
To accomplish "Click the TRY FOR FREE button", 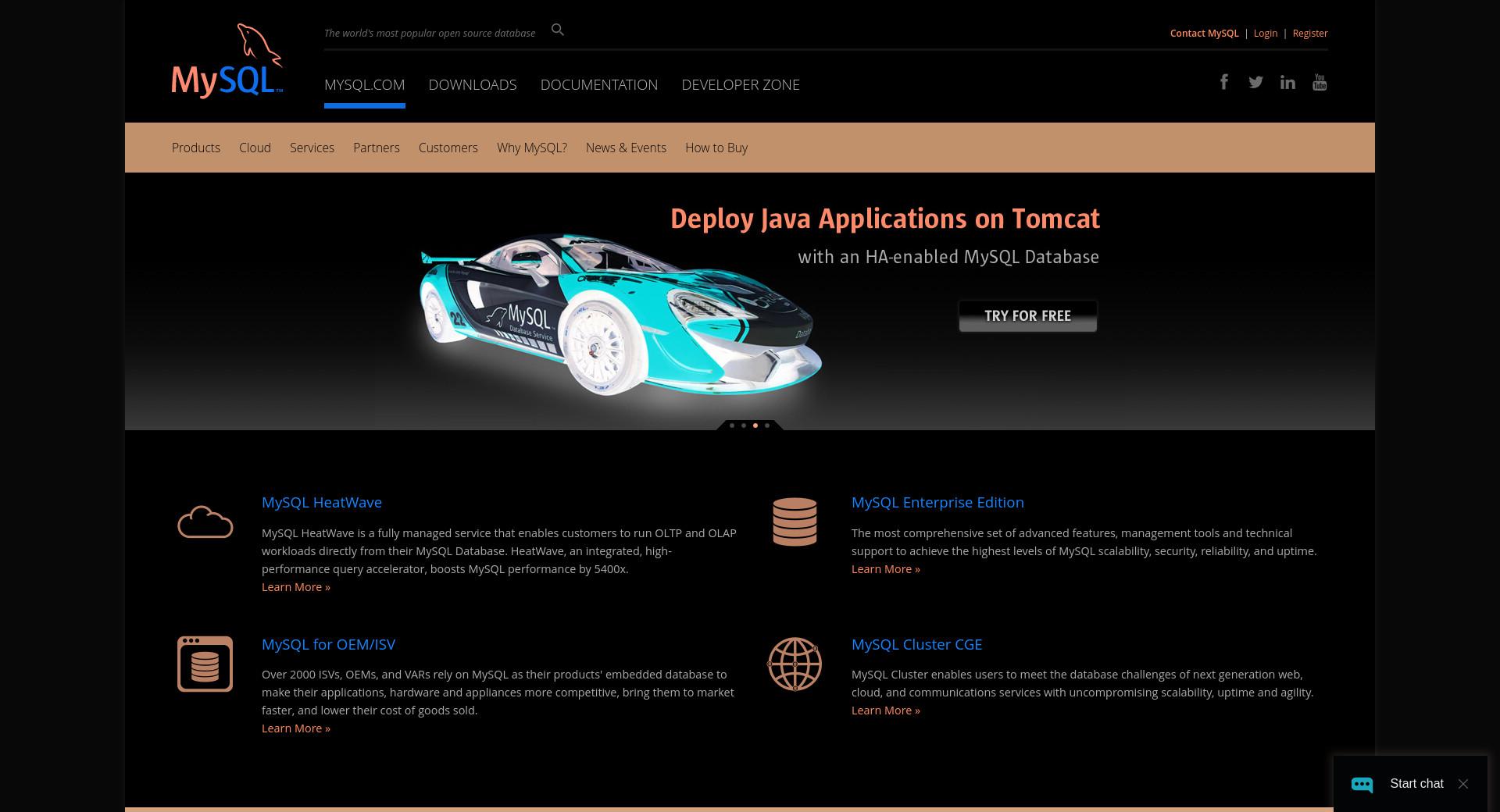I will pos(1028,315).
